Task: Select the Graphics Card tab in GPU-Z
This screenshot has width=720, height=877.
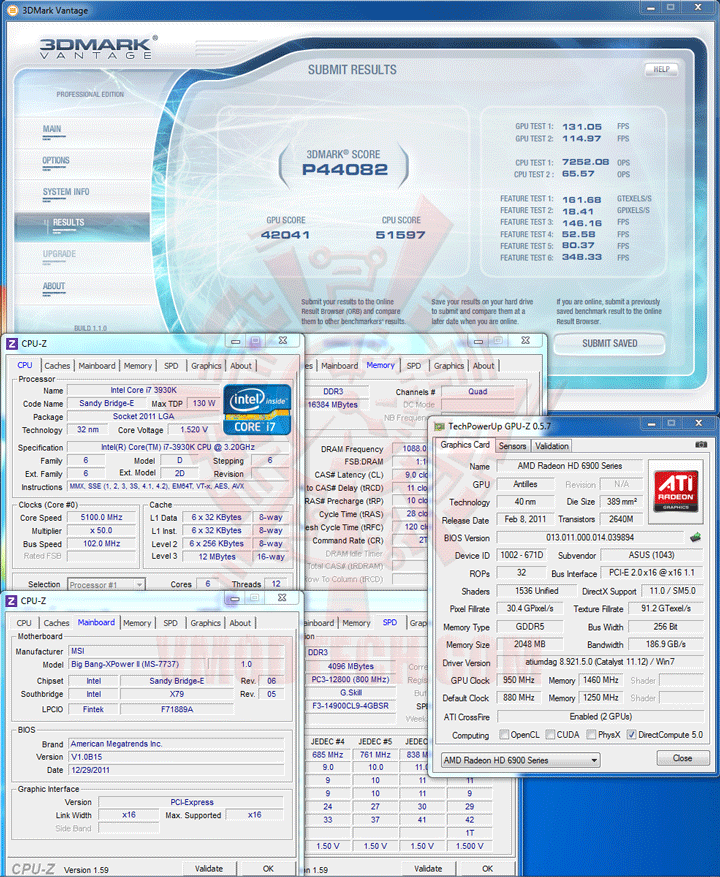Action: click(x=465, y=445)
